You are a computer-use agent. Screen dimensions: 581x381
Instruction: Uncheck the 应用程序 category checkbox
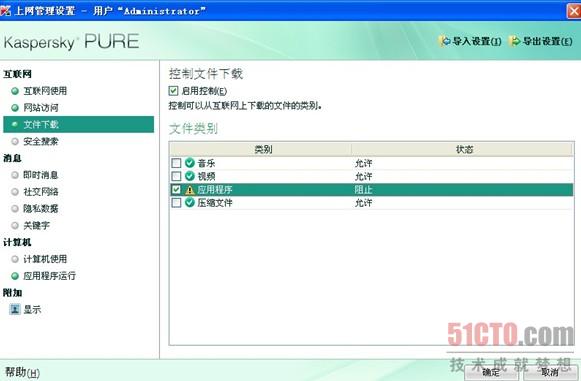point(176,190)
